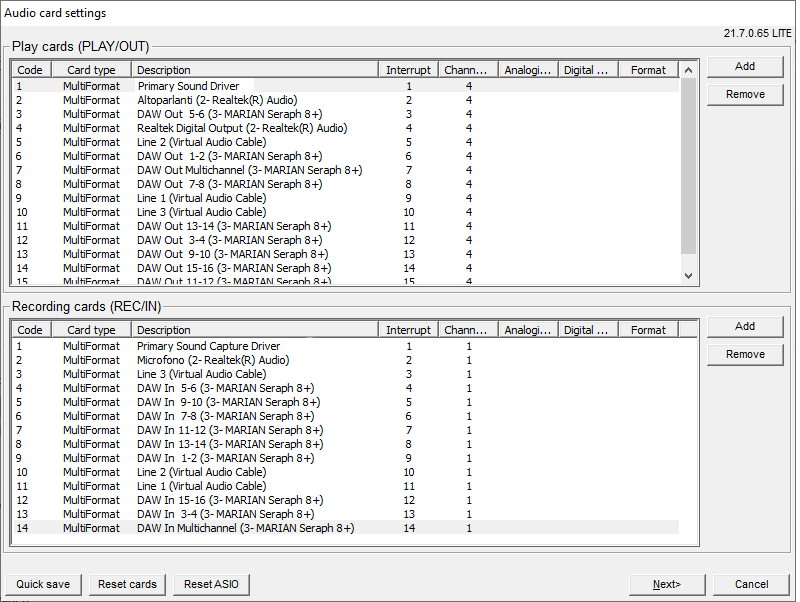Click the Reset ASIO button
Screen dimensions: 800x602
211,584
